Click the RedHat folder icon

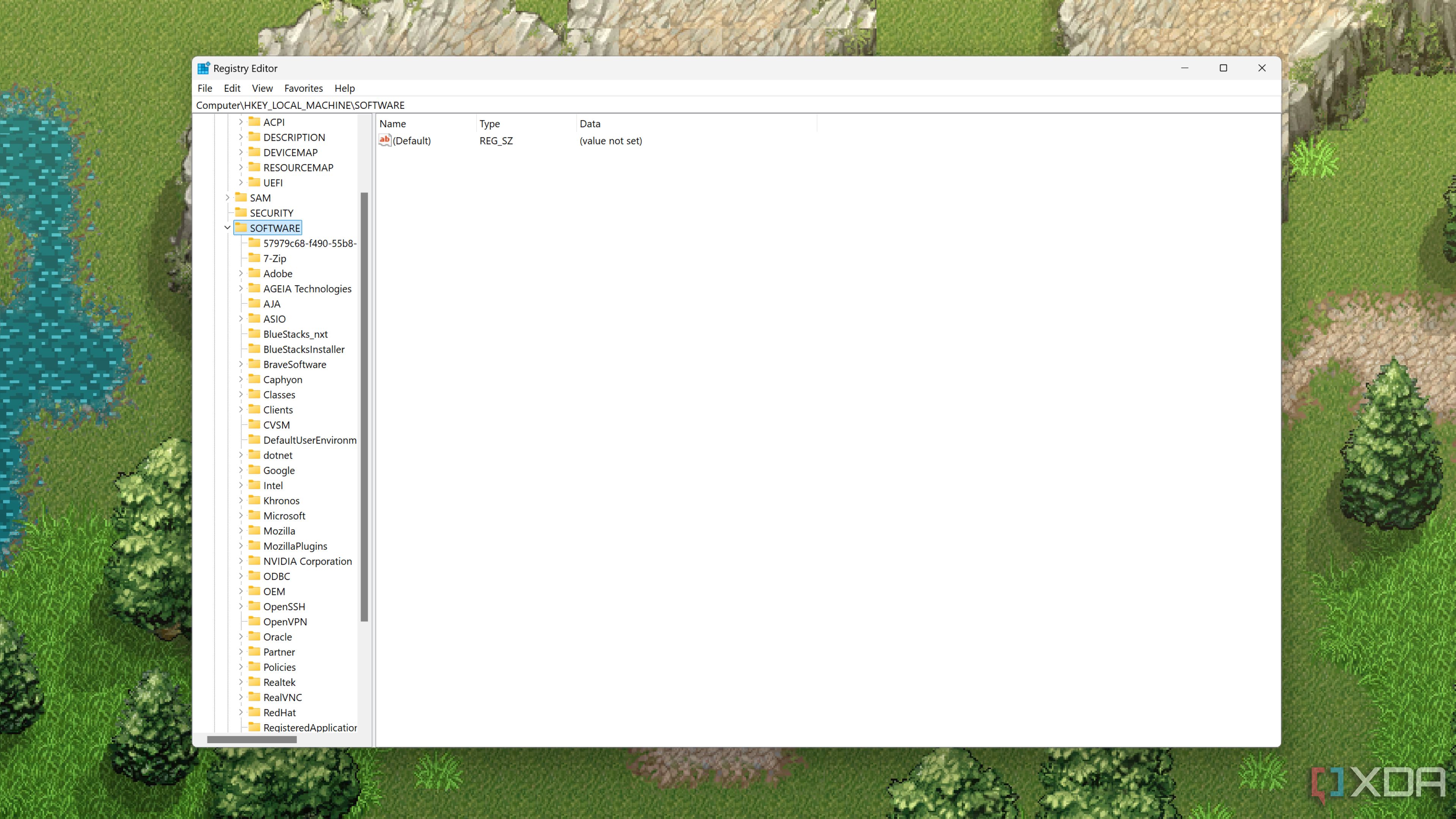coord(254,712)
